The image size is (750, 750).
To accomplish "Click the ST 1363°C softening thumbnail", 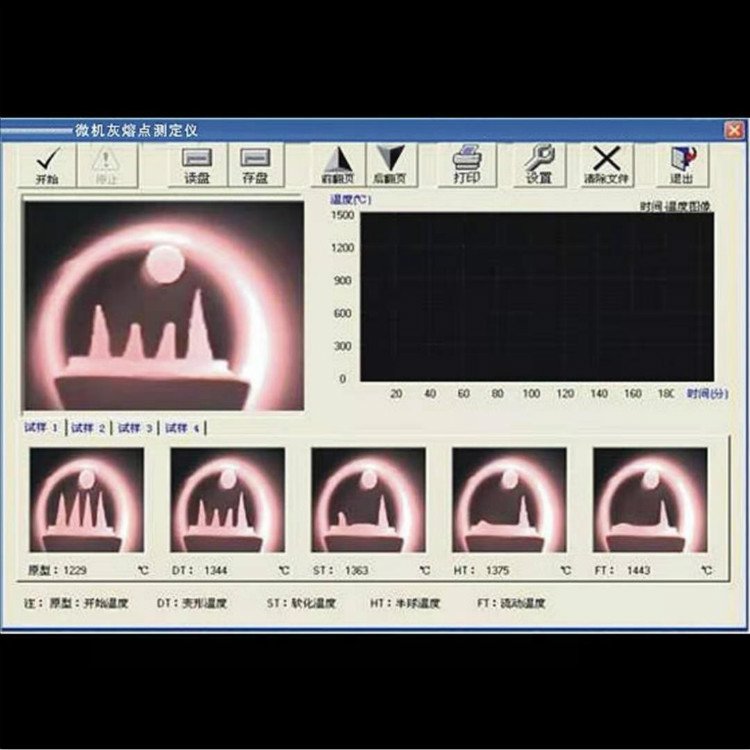I will tap(368, 499).
